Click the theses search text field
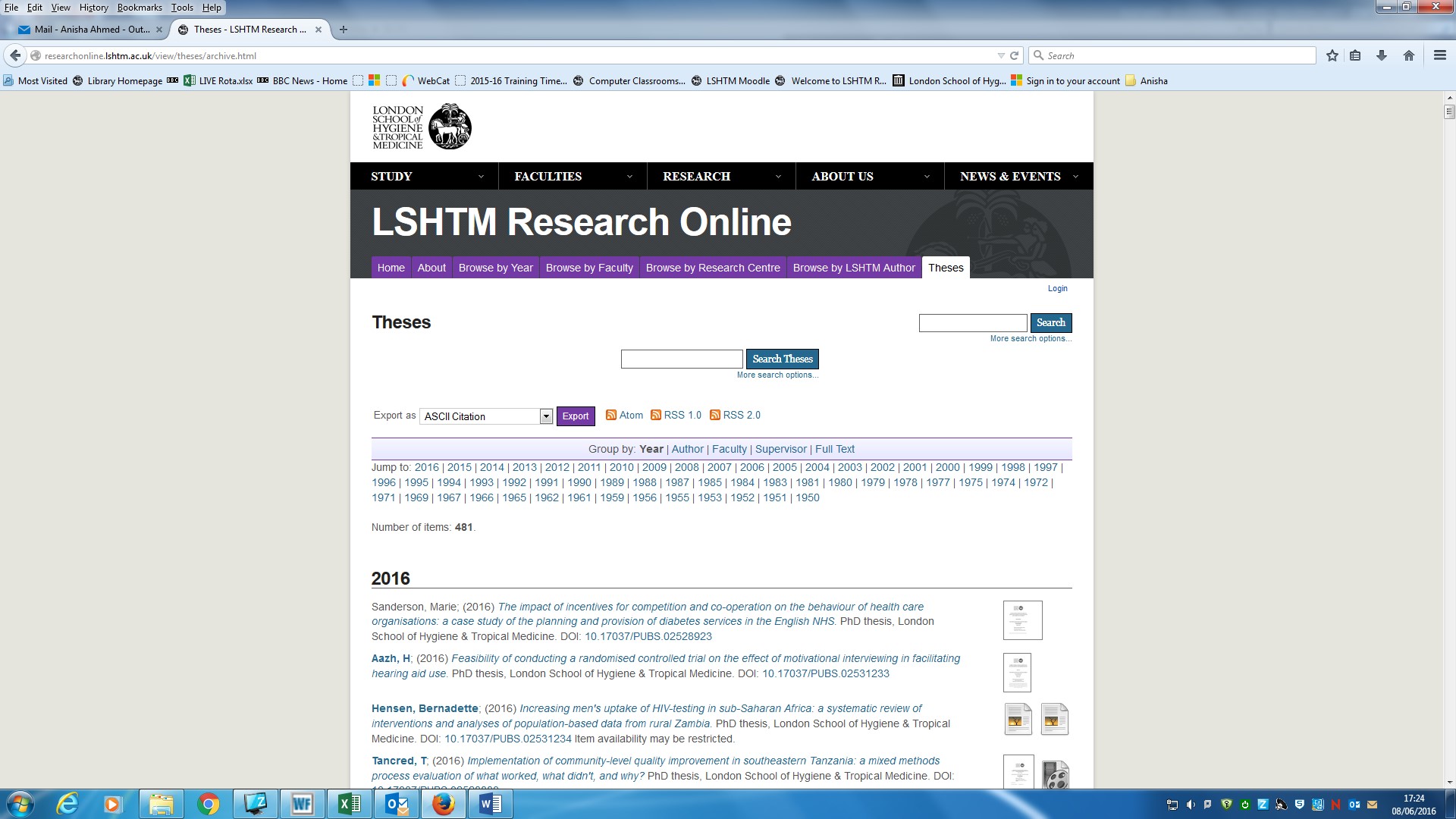Viewport: 1456px width, 819px height. pos(681,359)
